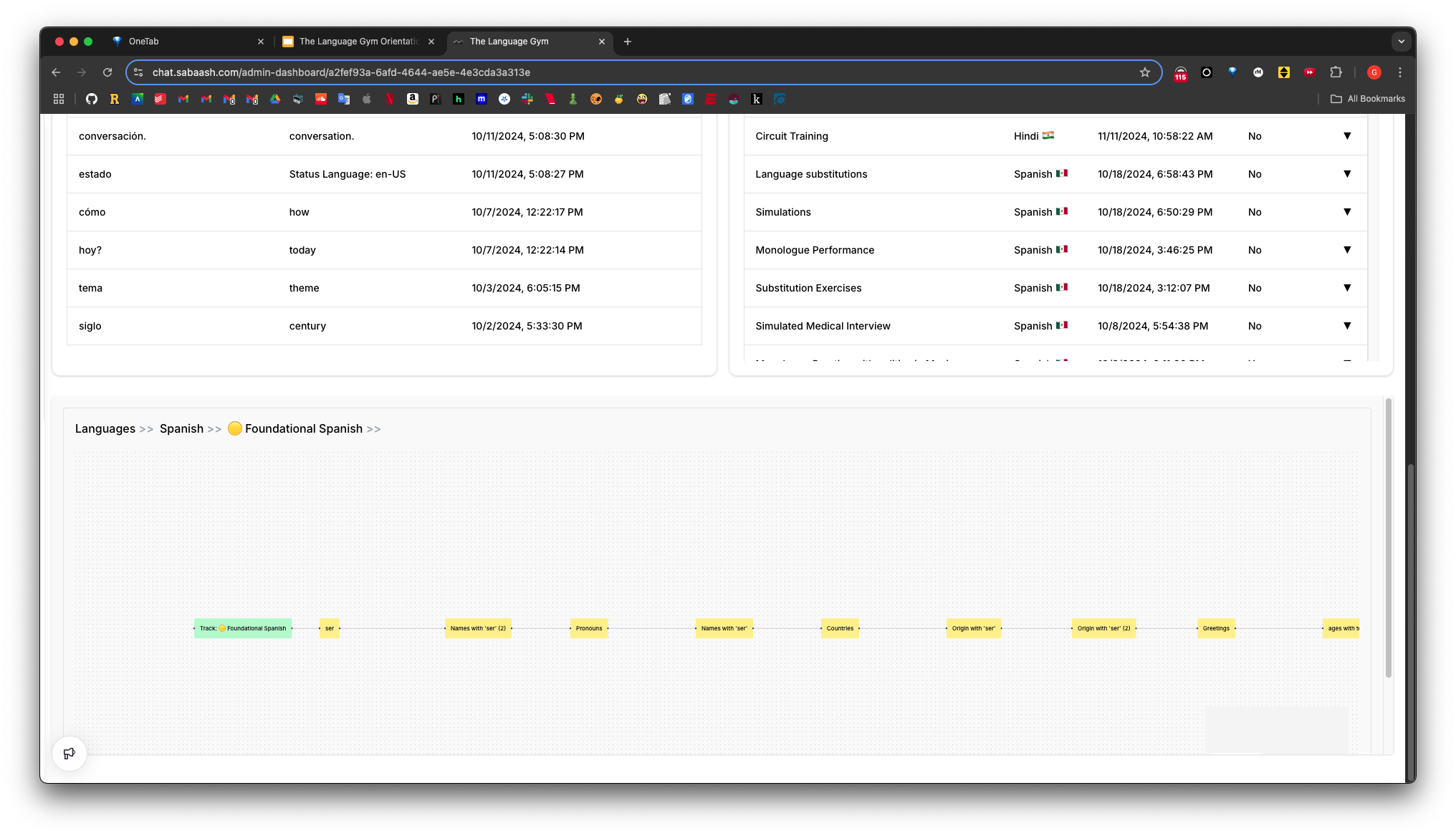Select the Greetings lesson node

tap(1216, 628)
